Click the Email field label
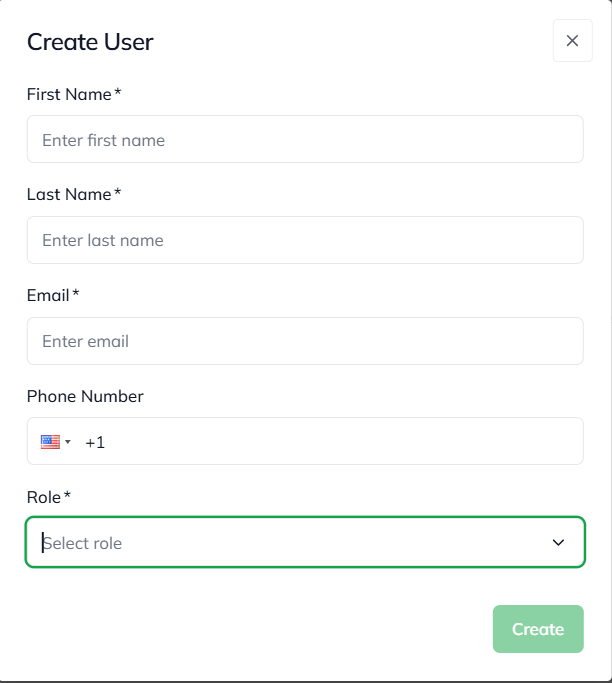612x683 pixels. 48,296
